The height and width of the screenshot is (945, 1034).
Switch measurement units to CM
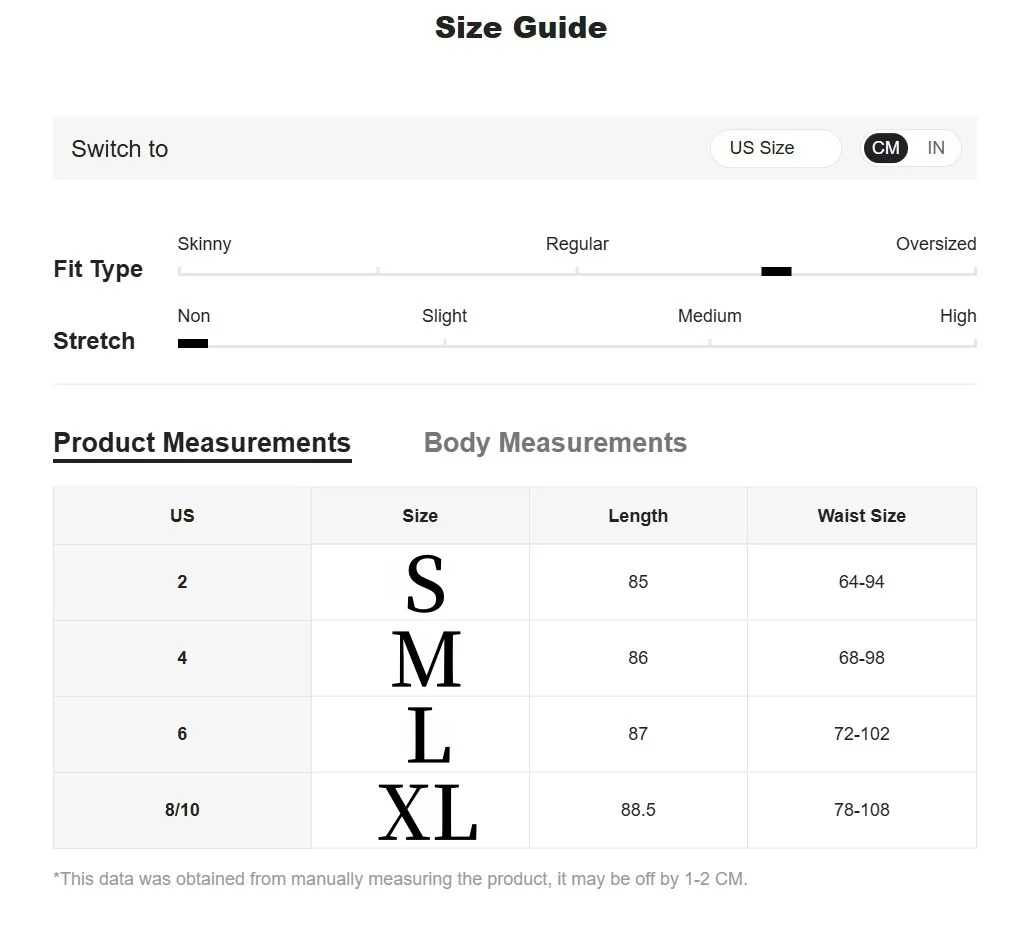tap(885, 148)
